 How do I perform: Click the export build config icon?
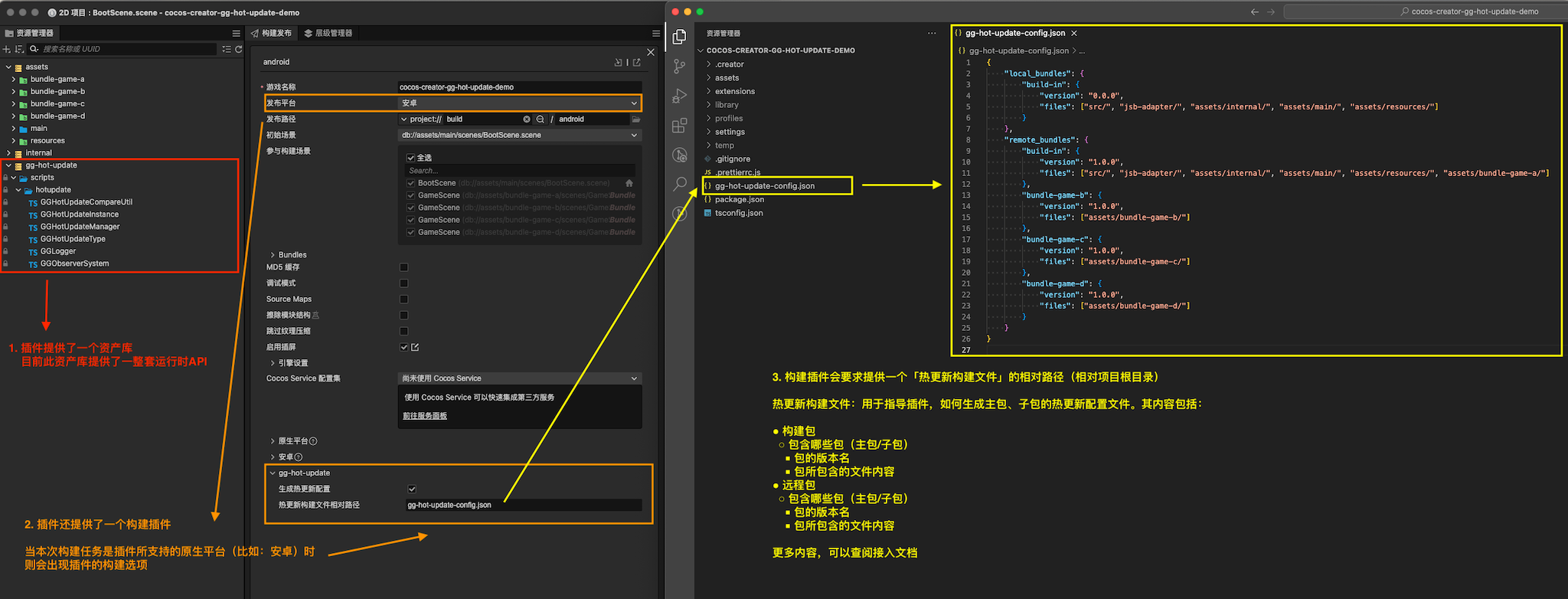(636, 62)
